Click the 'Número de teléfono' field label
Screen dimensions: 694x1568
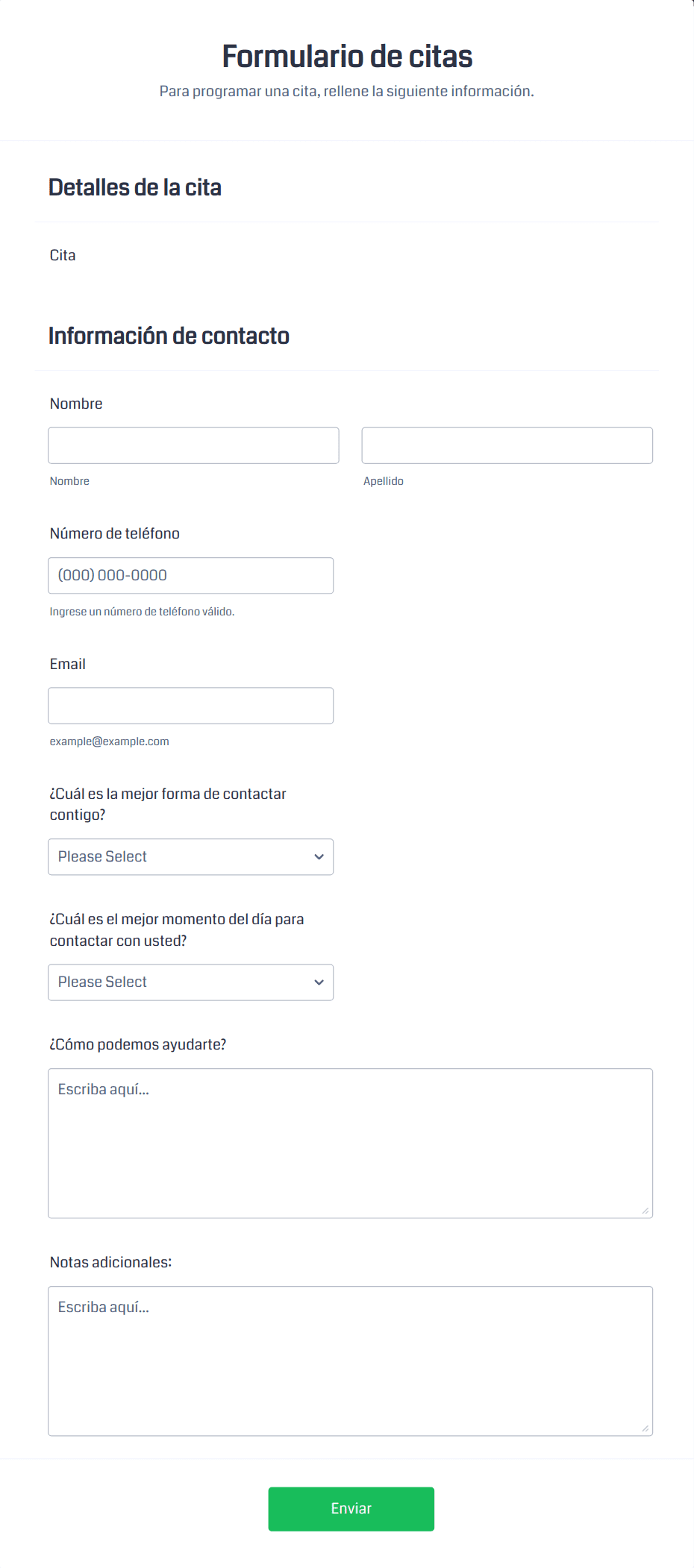(115, 533)
